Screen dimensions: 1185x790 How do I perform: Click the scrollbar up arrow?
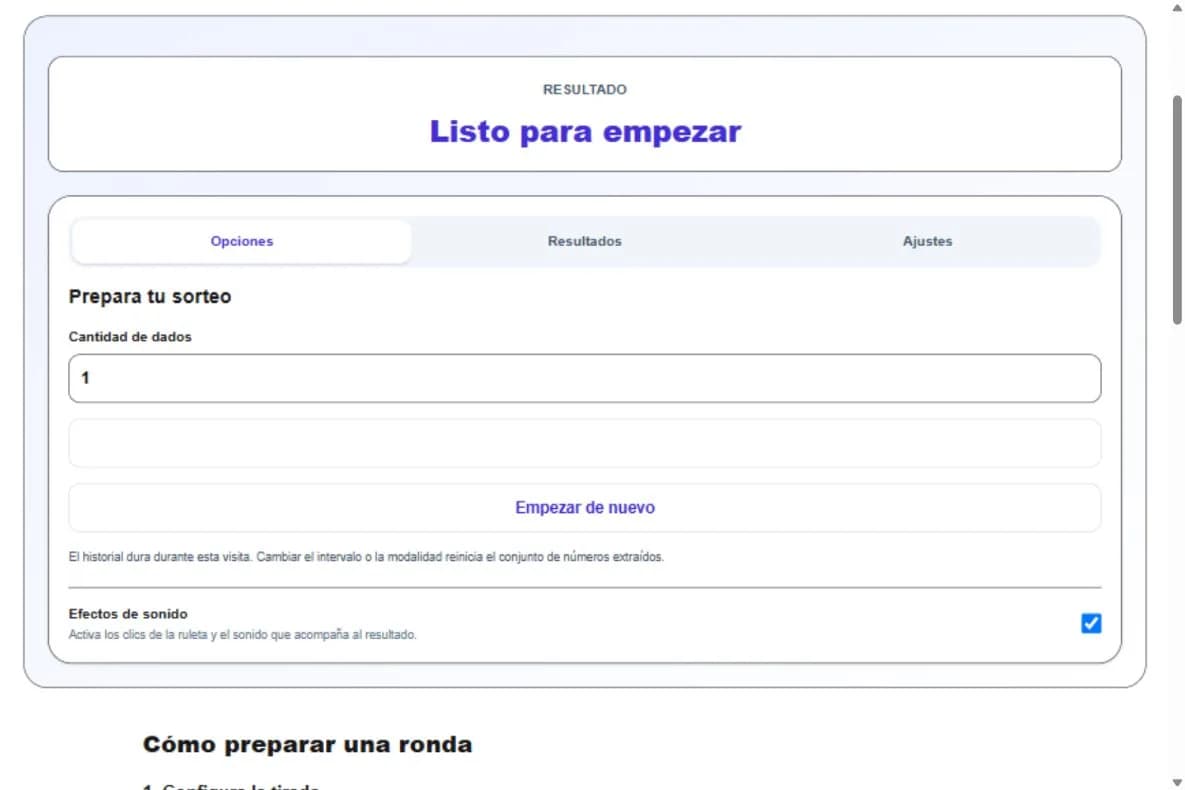1177,8
